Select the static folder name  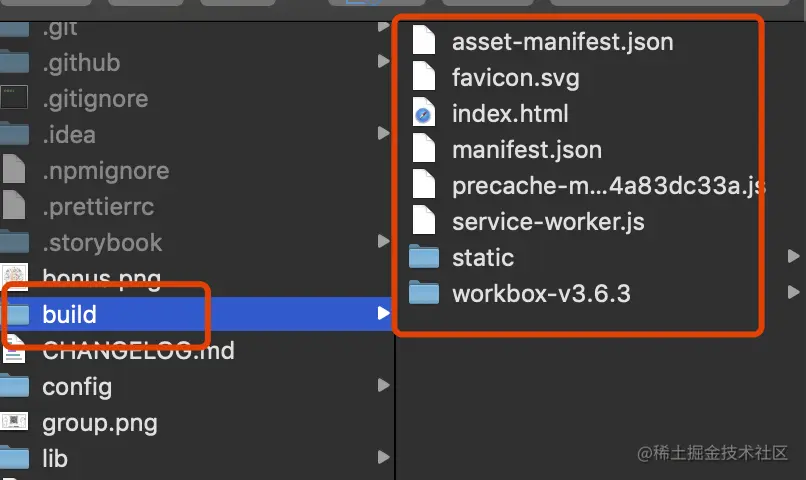click(483, 257)
